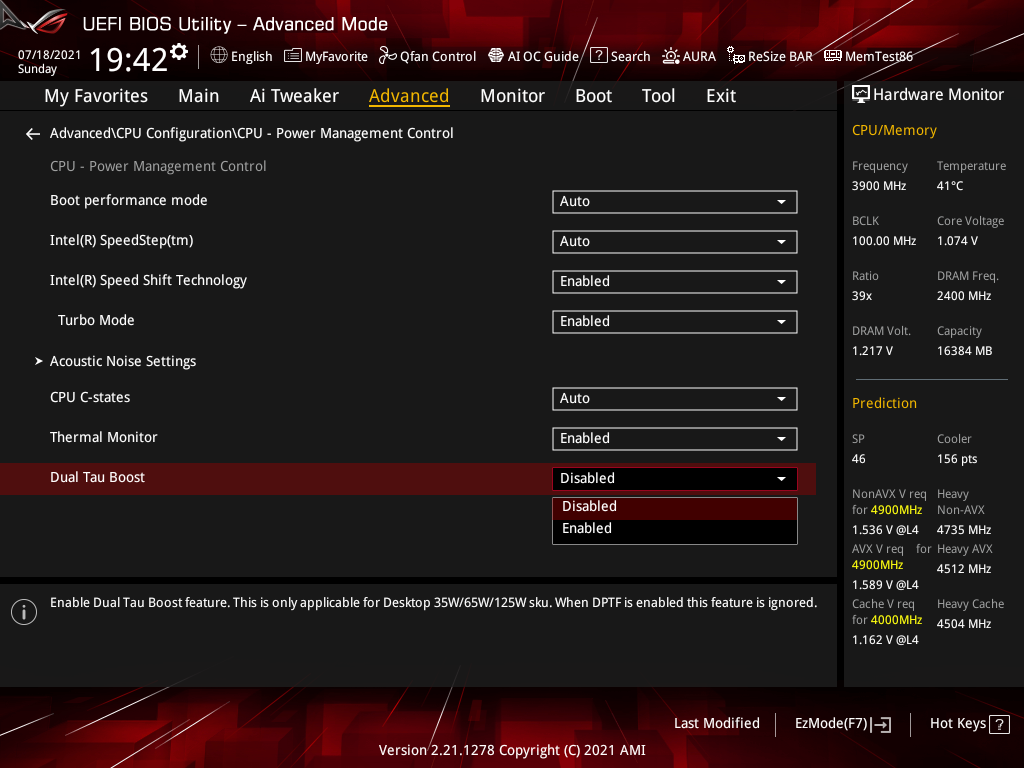Click Last Modified to review changes

pyautogui.click(x=716, y=723)
